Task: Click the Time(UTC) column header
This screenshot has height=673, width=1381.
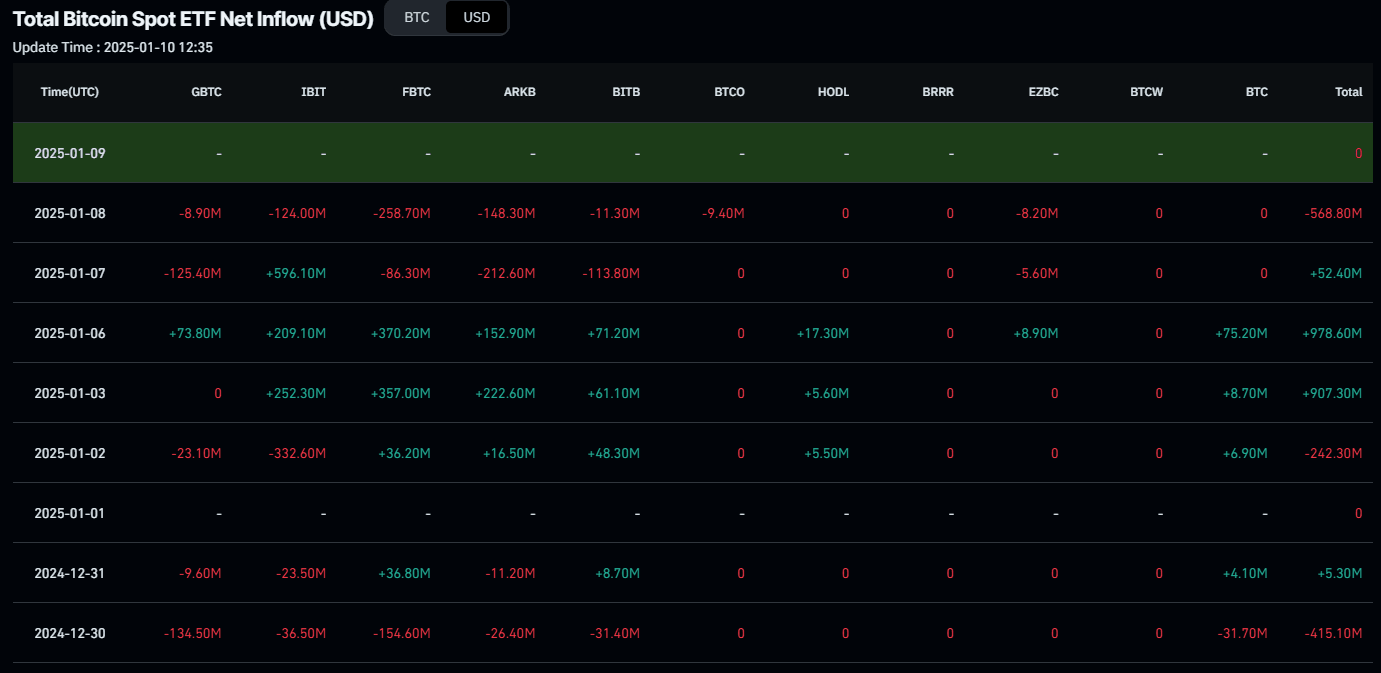Action: pyautogui.click(x=70, y=92)
